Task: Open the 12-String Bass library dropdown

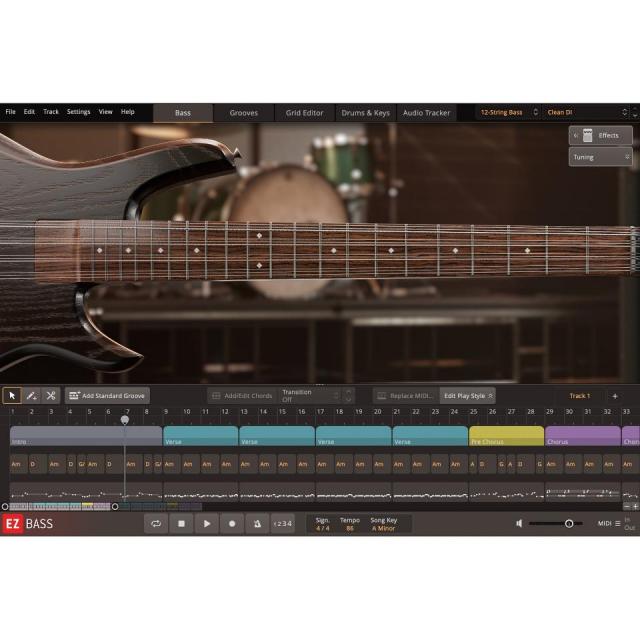Action: 507,113
